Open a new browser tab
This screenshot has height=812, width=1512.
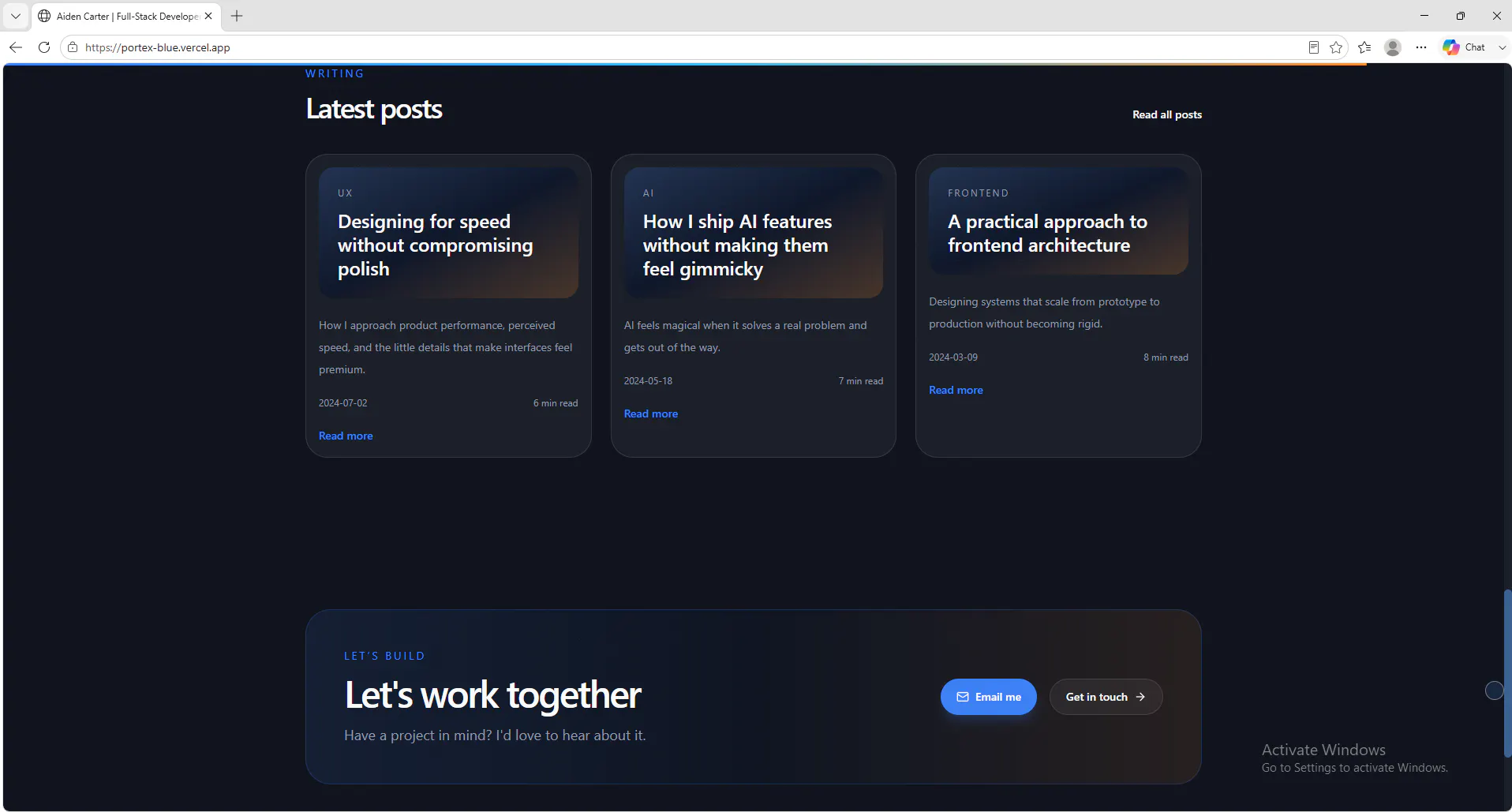click(x=237, y=16)
